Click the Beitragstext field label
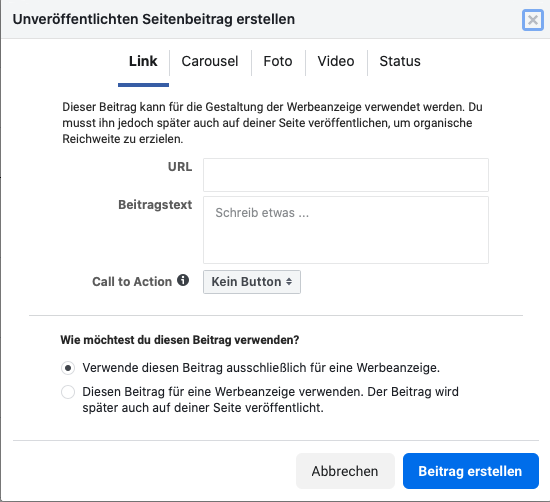550x502 pixels. 155,205
